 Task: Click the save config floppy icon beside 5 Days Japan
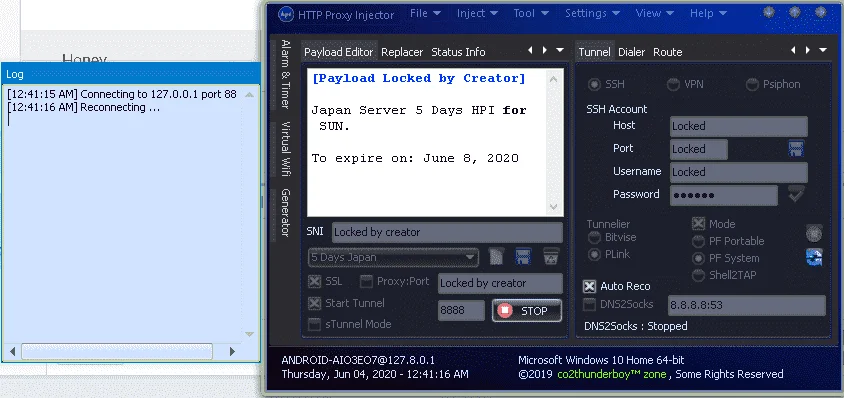coord(523,257)
